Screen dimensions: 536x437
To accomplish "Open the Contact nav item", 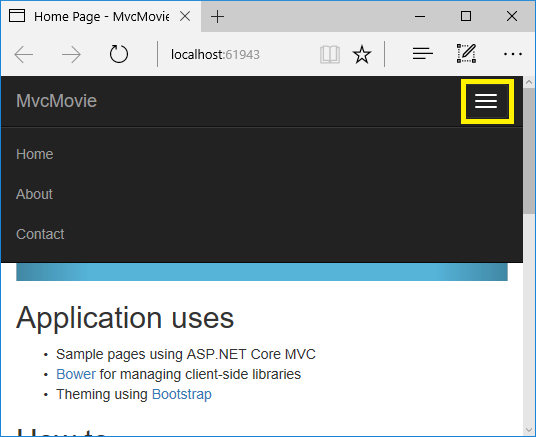I will (x=40, y=234).
